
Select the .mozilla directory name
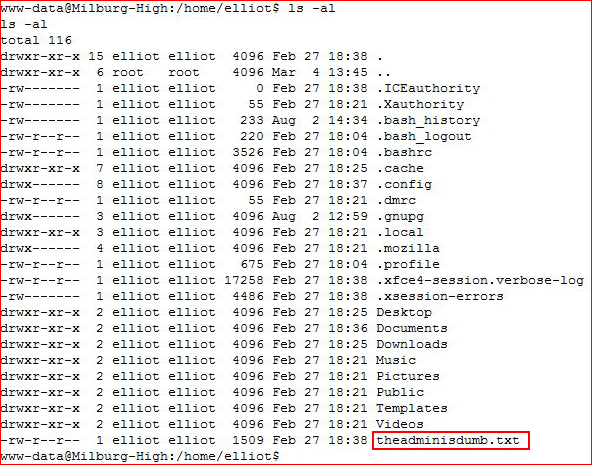[x=408, y=248]
